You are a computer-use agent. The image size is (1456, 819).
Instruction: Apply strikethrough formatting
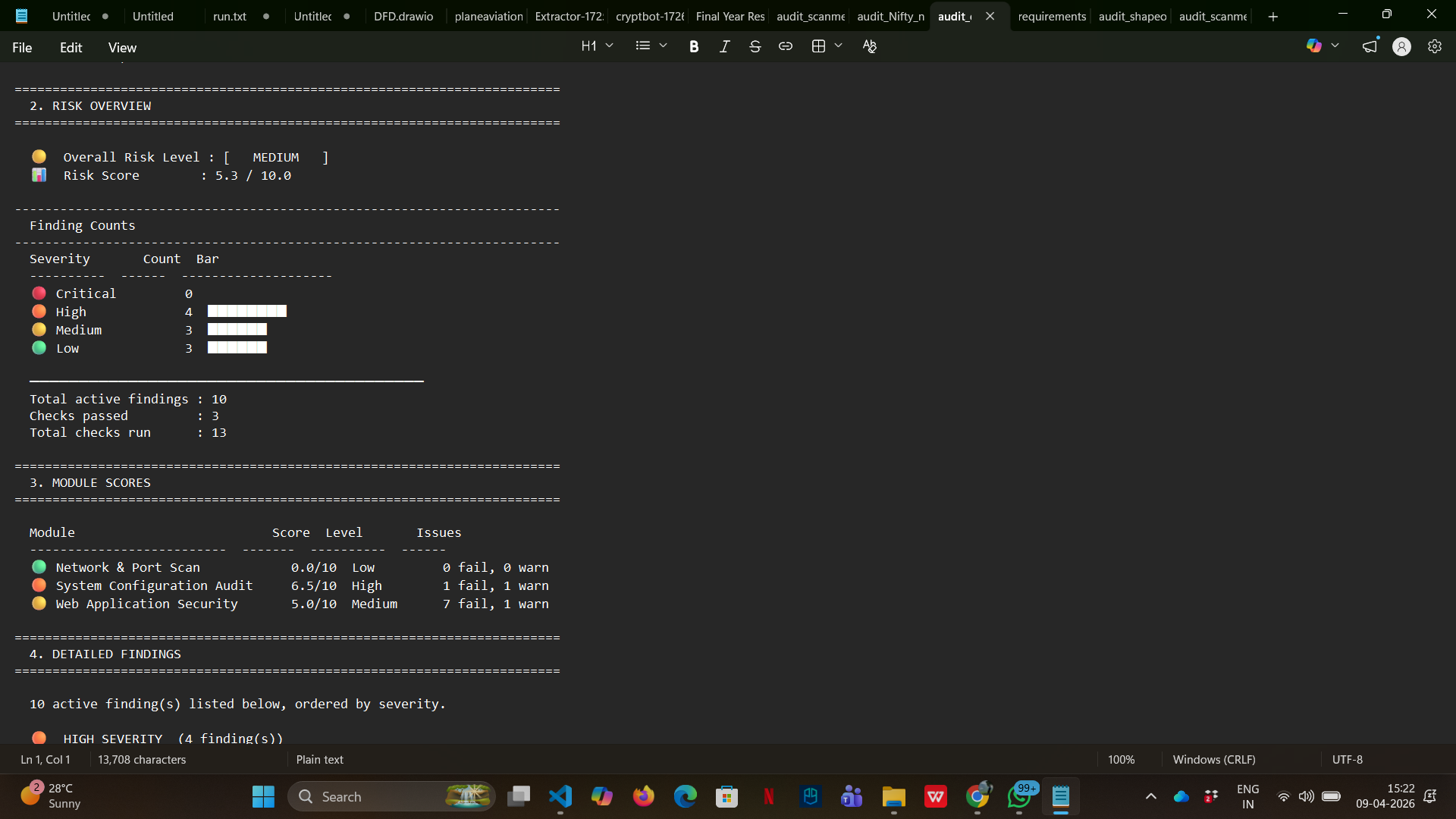pyautogui.click(x=755, y=46)
